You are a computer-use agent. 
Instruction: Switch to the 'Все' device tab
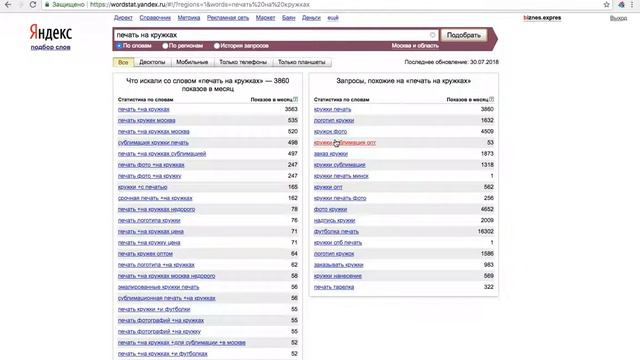tap(123, 62)
